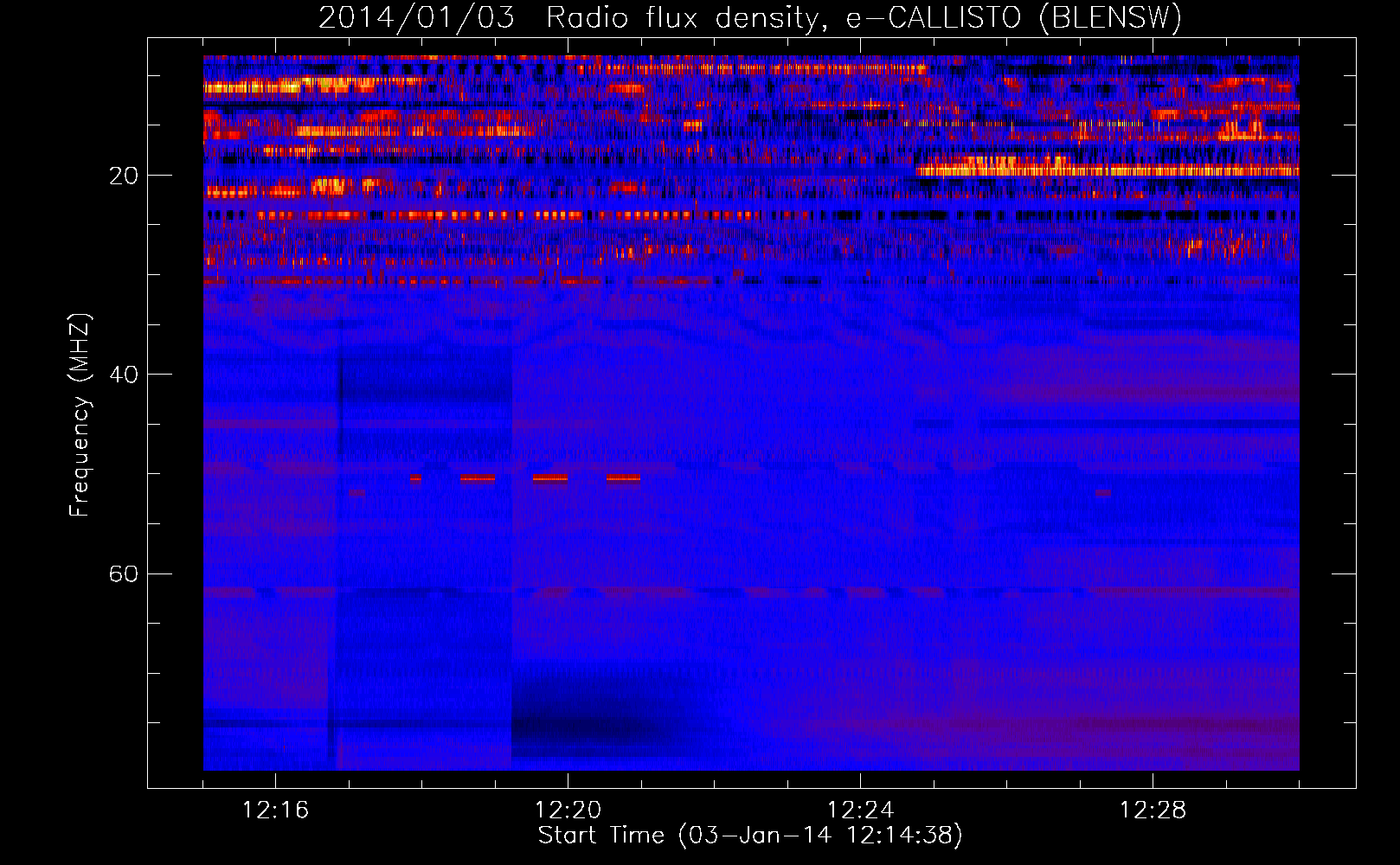The height and width of the screenshot is (865, 1400).
Task: Click the plot title "2014/01/03 Radio flux density, e-CALLISTO (BLENSW)"
Action: tap(750, 17)
